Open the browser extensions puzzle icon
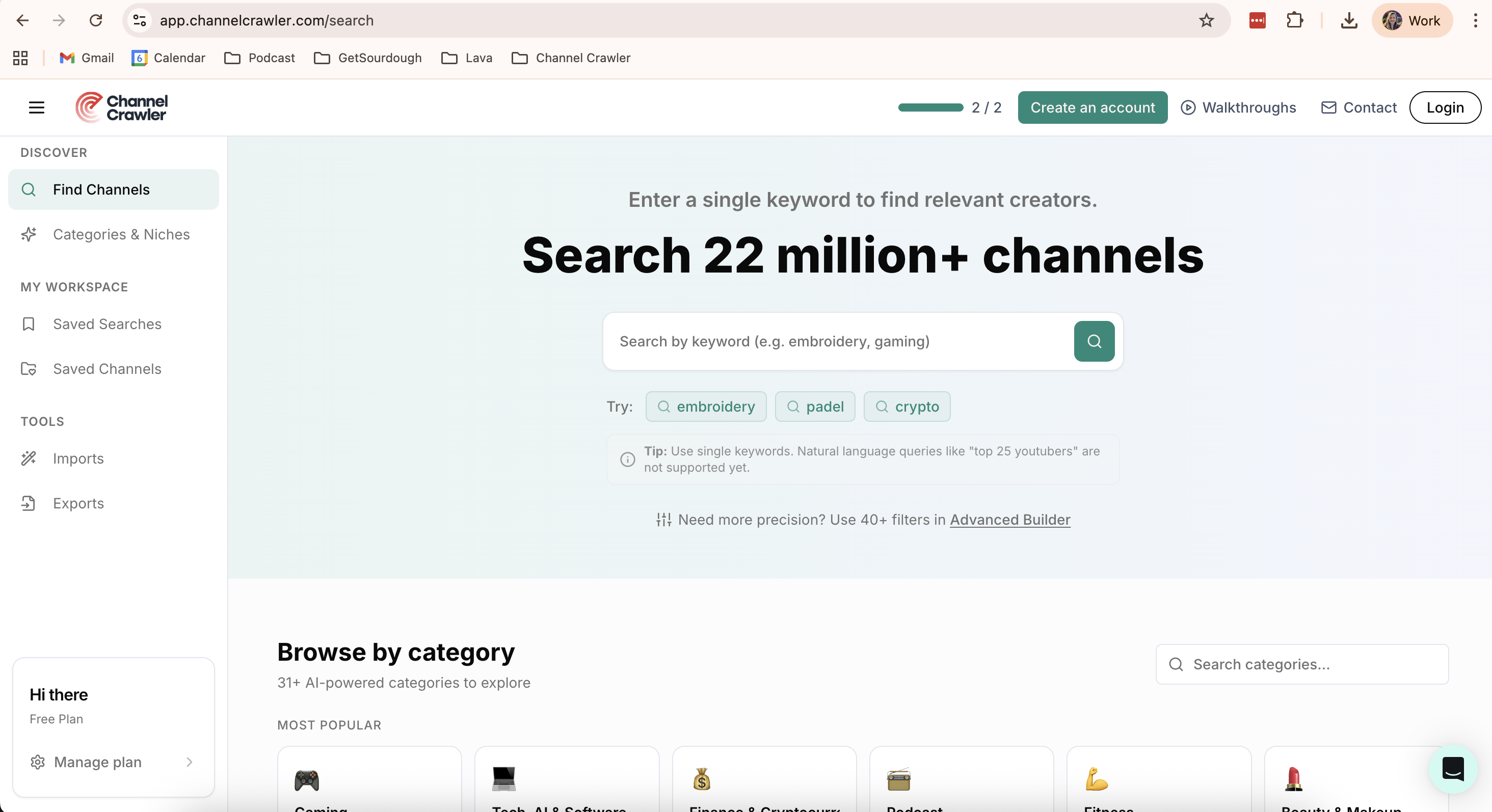Viewport: 1492px width, 812px height. (1294, 21)
